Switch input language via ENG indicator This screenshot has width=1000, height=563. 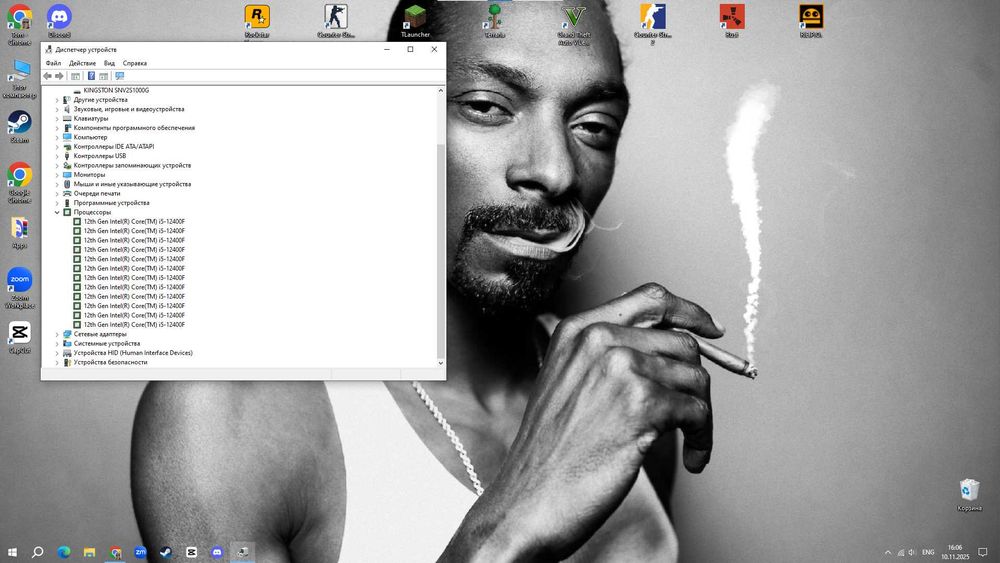[x=928, y=552]
